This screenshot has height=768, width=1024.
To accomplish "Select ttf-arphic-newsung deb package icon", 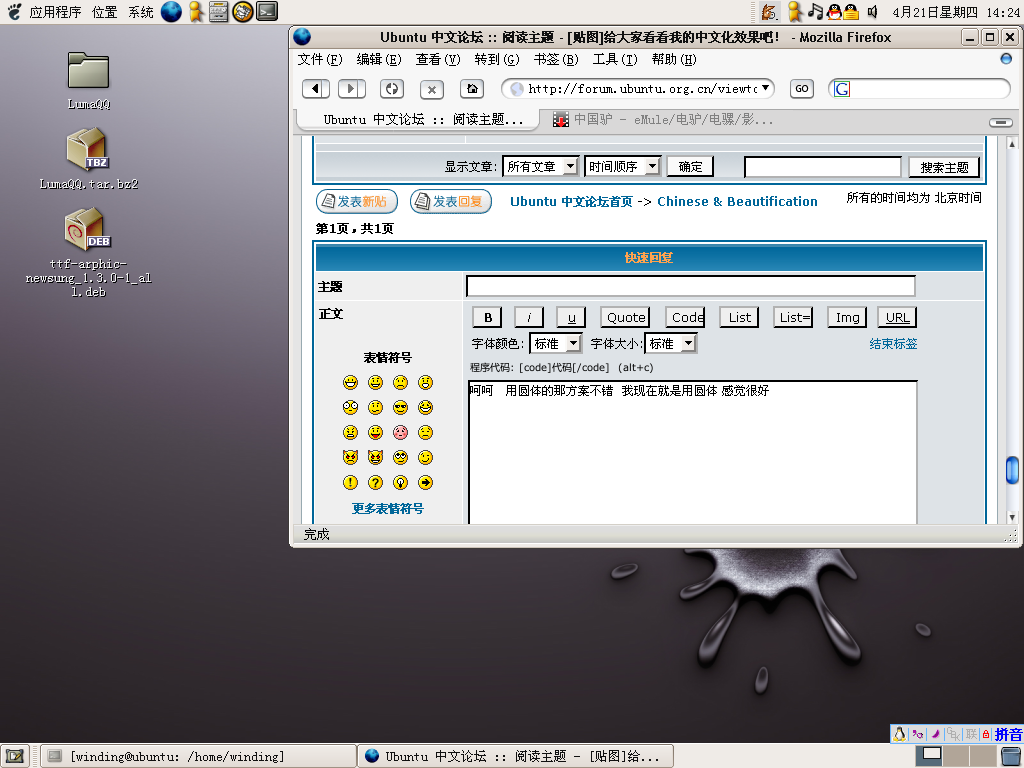I will [x=88, y=229].
